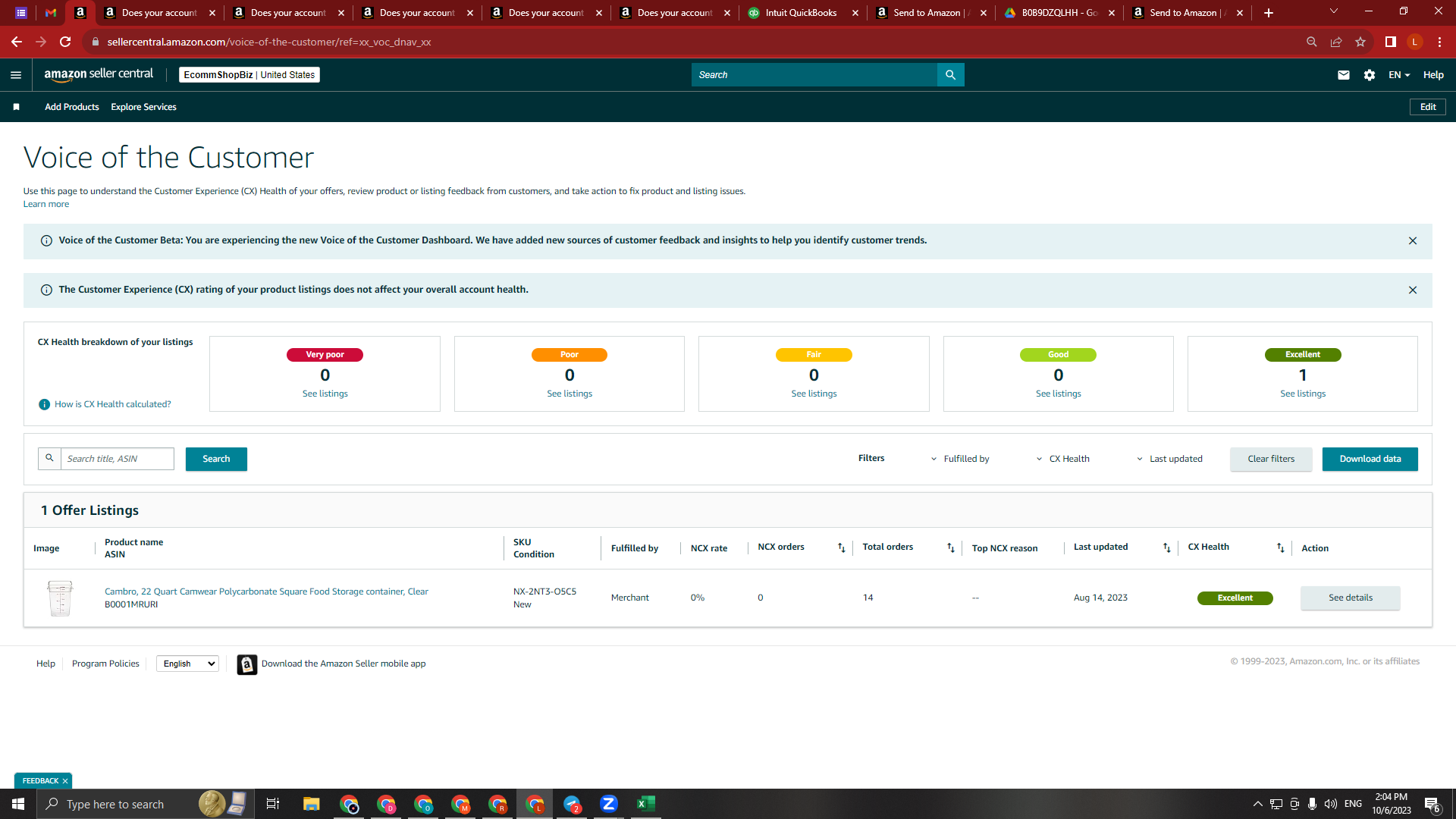Click See listings under Fair
Viewport: 1456px width, 819px height.
click(814, 394)
